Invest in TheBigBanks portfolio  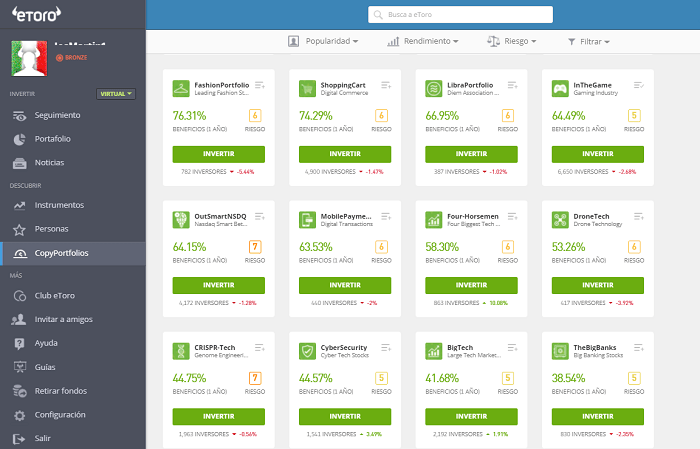[598, 416]
